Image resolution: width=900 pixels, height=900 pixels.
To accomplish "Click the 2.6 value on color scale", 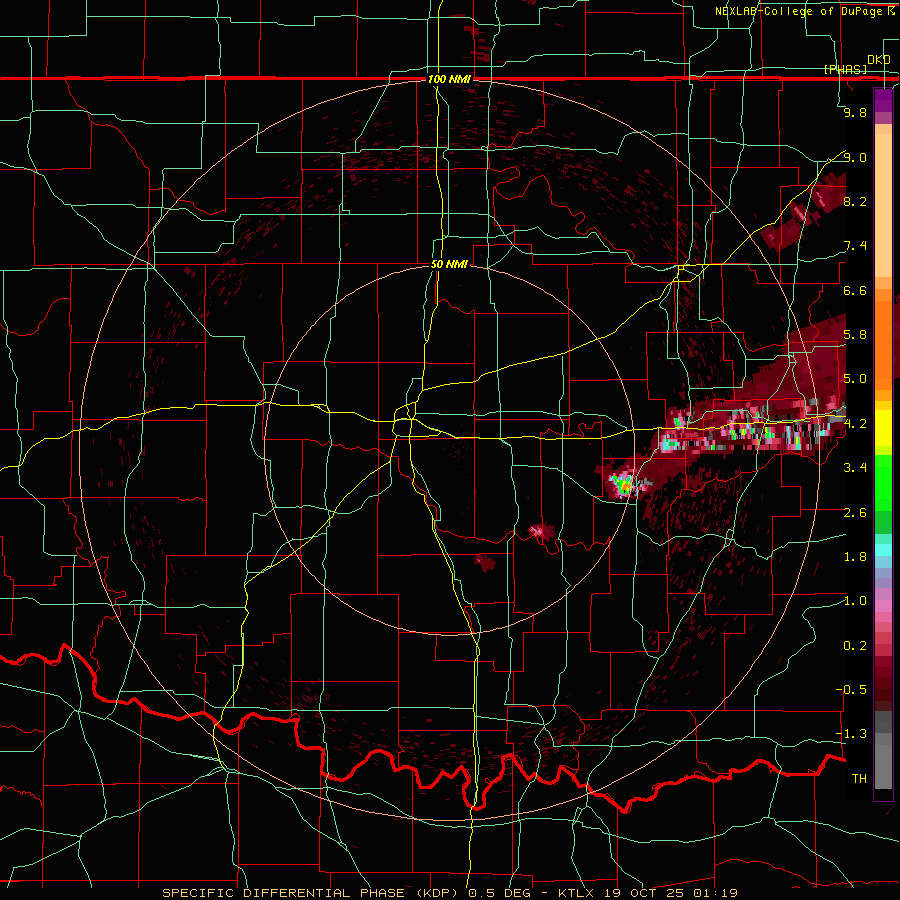I will pyautogui.click(x=855, y=513).
